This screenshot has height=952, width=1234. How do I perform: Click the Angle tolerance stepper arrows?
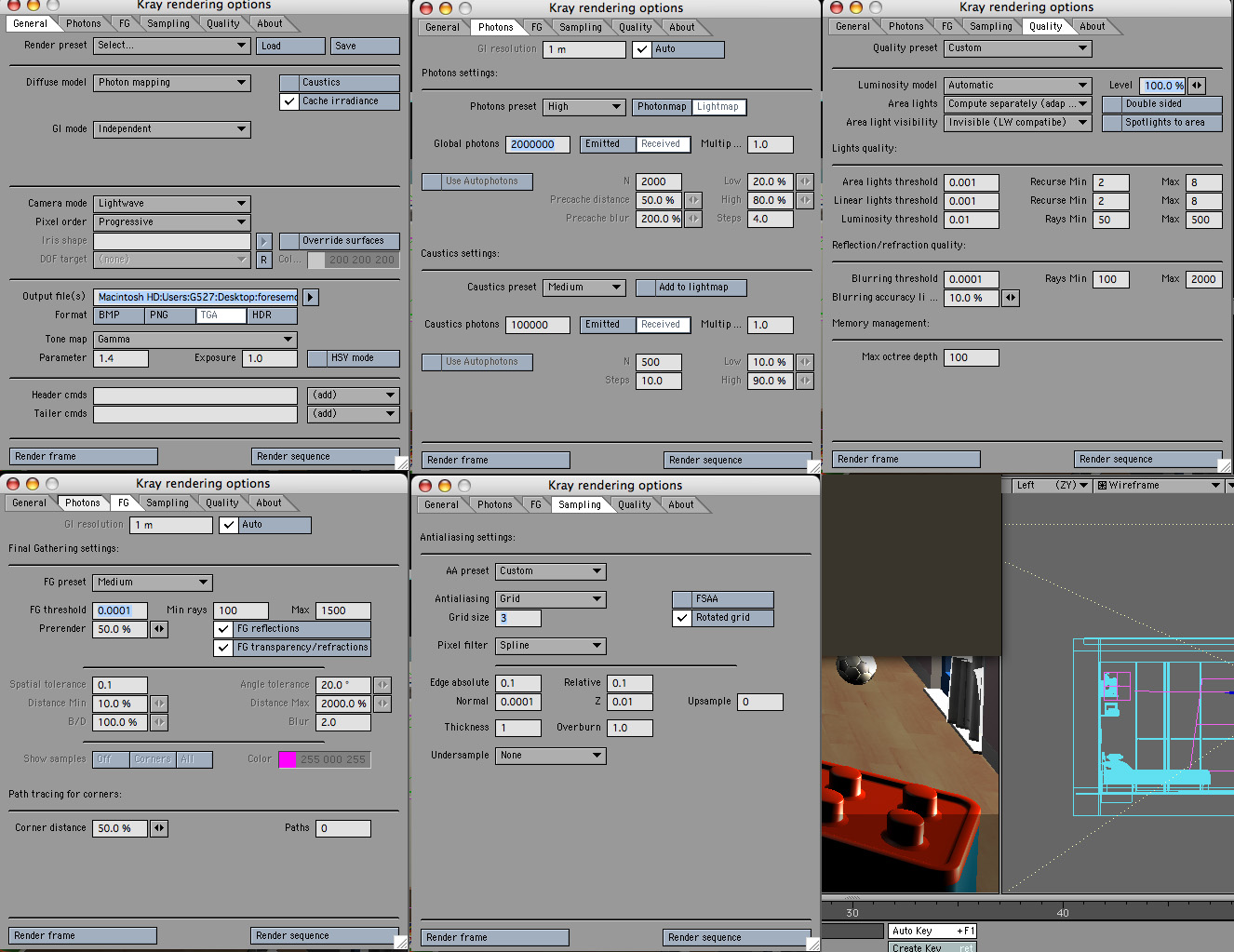pos(382,685)
